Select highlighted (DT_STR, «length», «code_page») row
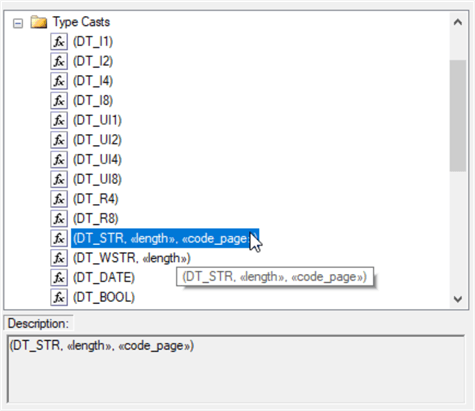 click(165, 238)
